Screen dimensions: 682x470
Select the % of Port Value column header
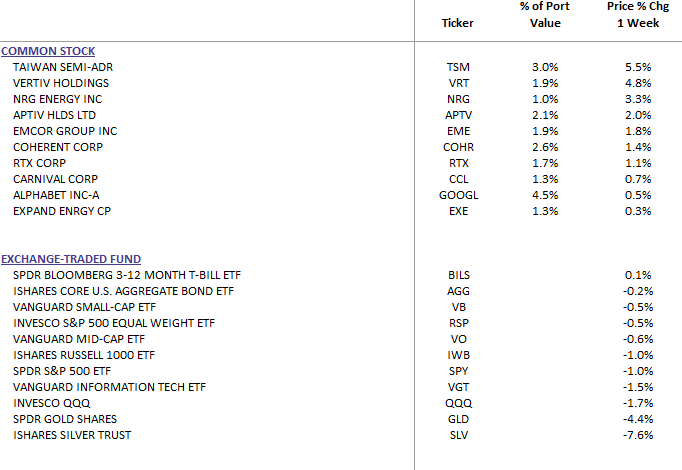545,15
